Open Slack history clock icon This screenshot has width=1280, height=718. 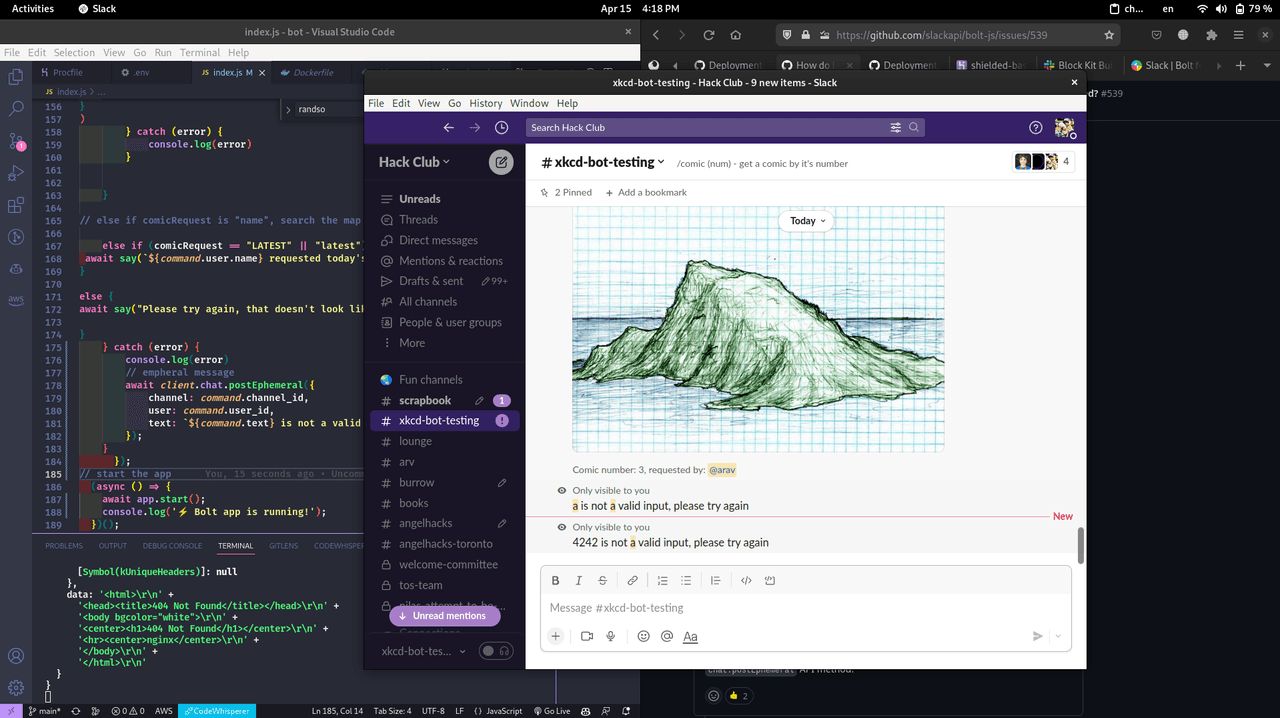click(x=502, y=128)
